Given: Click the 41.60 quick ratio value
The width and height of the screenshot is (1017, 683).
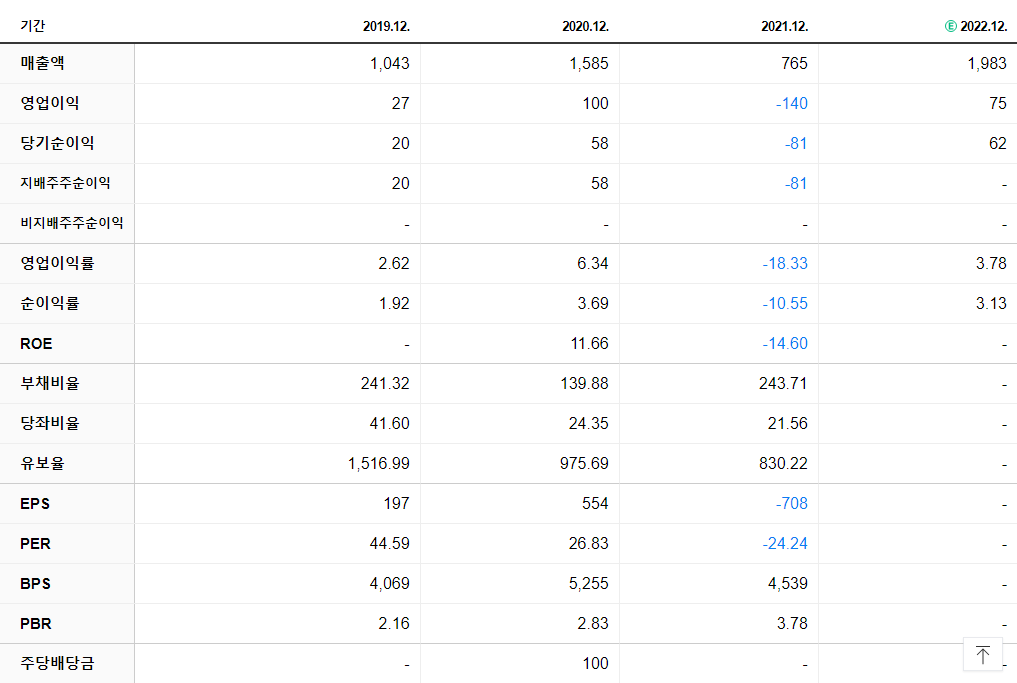Looking at the screenshot, I should [x=389, y=424].
